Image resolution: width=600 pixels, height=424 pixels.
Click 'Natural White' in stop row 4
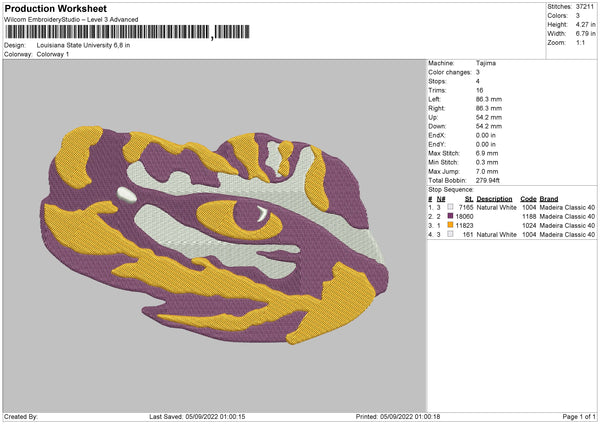(497, 235)
